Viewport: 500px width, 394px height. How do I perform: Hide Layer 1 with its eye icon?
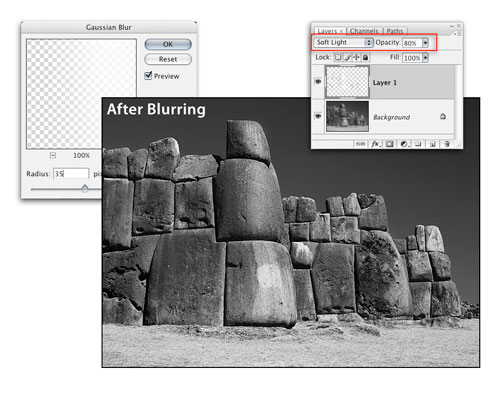coord(318,81)
